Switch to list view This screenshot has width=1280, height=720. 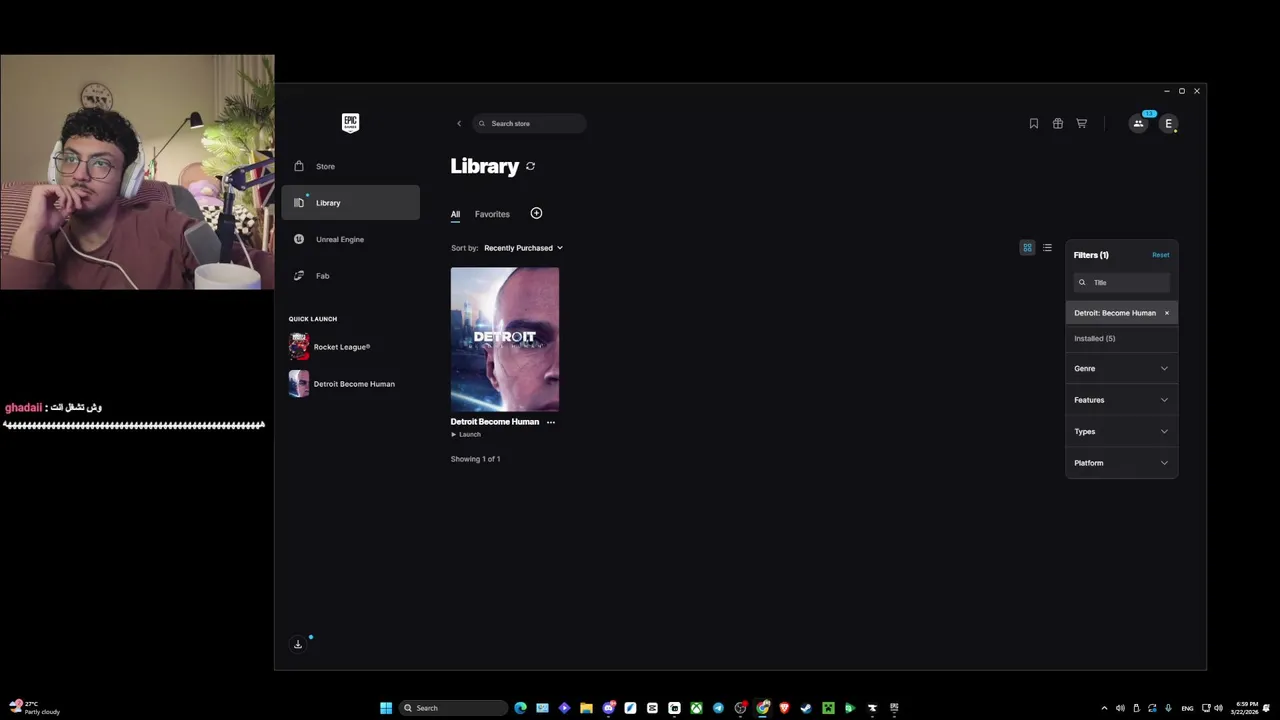click(x=1047, y=248)
